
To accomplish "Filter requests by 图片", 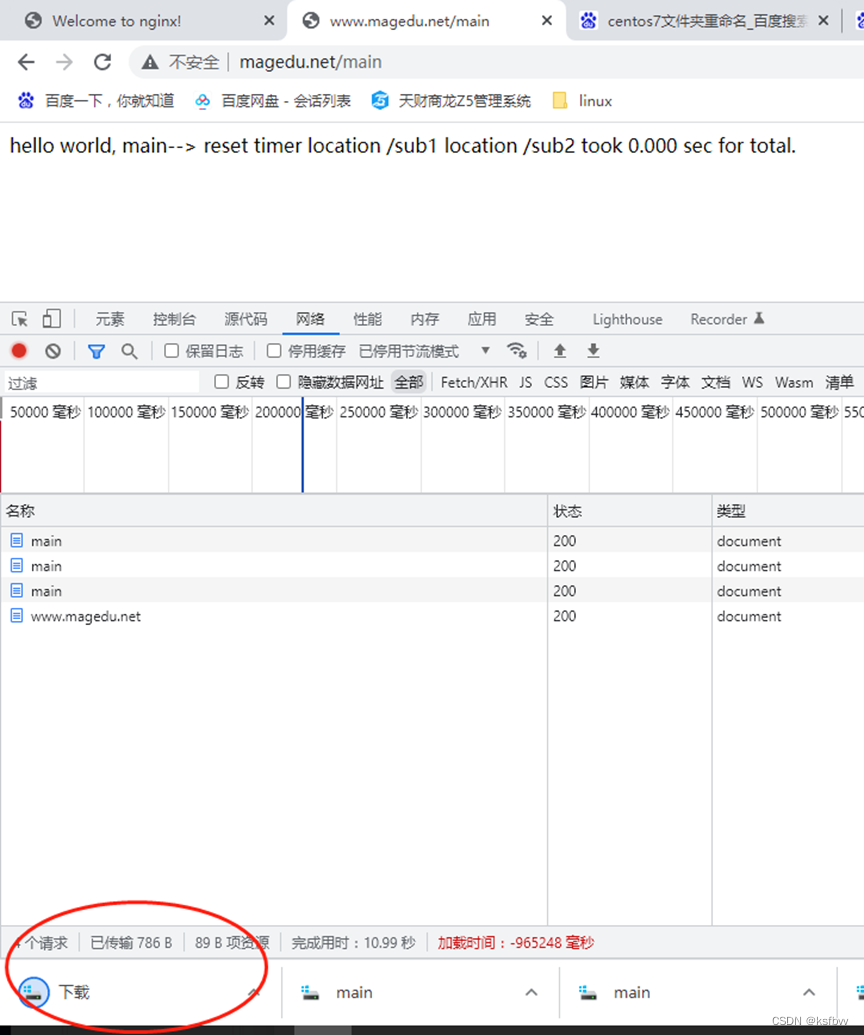I will [x=594, y=382].
